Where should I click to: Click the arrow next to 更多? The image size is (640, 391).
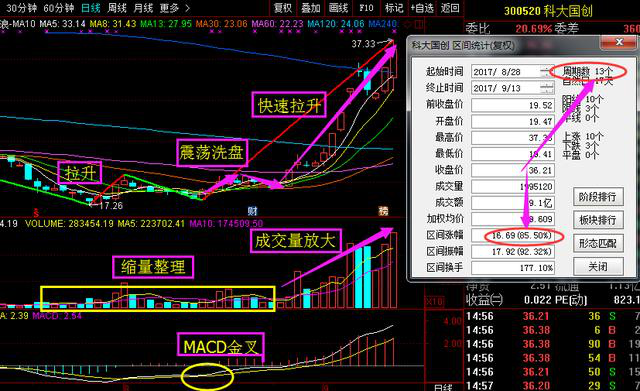[187, 8]
